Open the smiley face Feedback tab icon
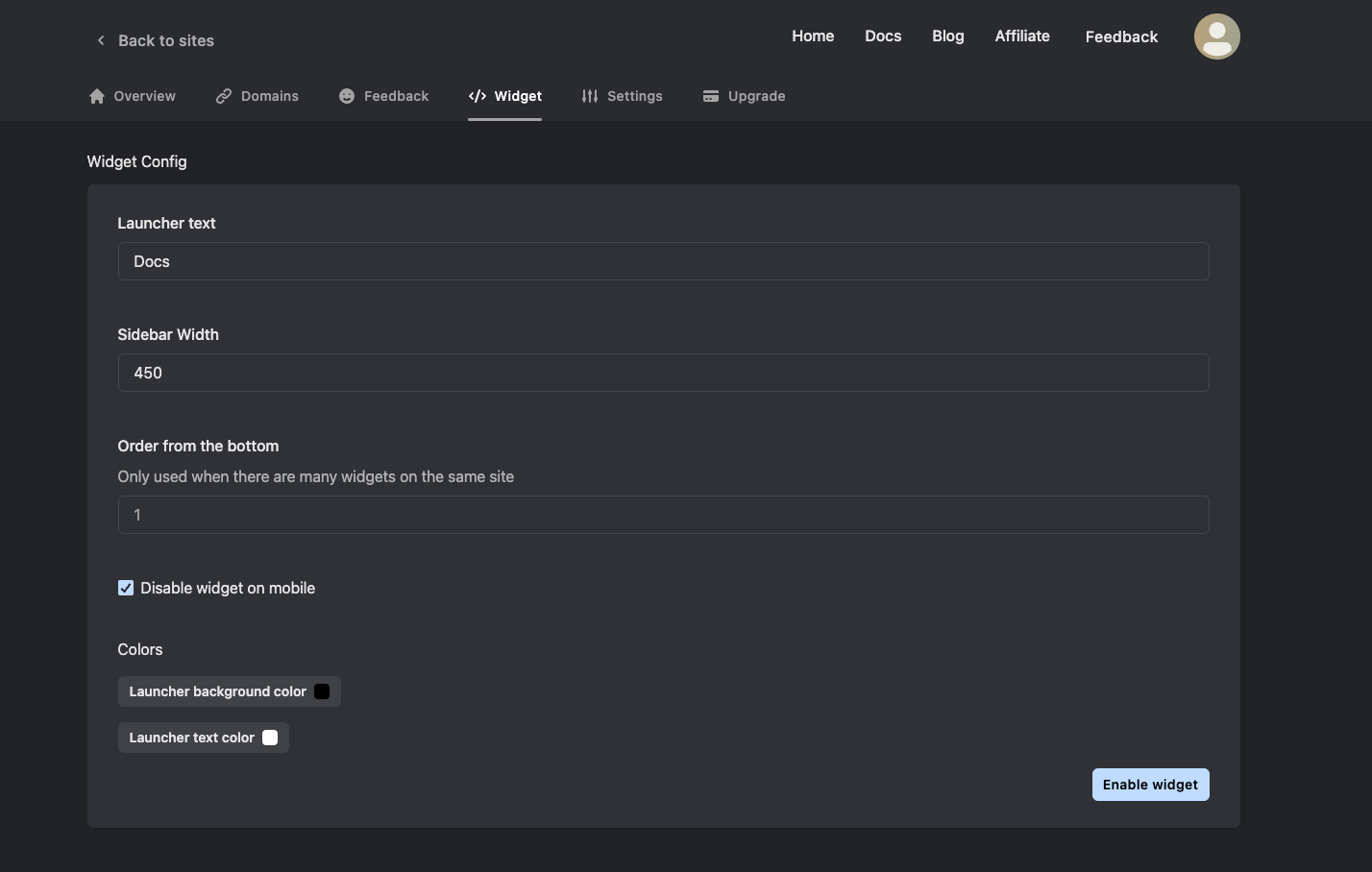Screen dimensions: 1372x872 point(345,96)
